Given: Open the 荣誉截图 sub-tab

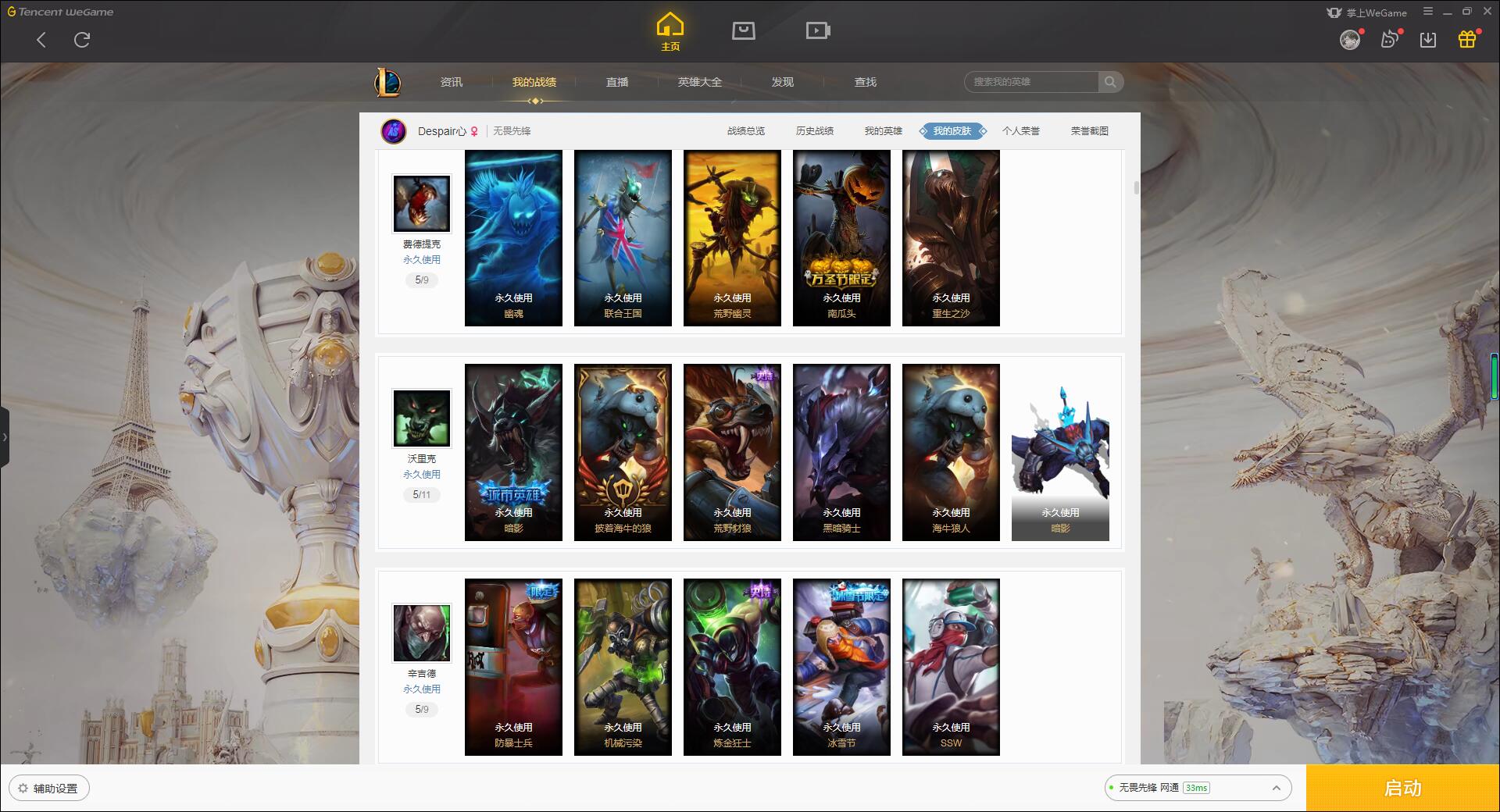Looking at the screenshot, I should coord(1090,131).
